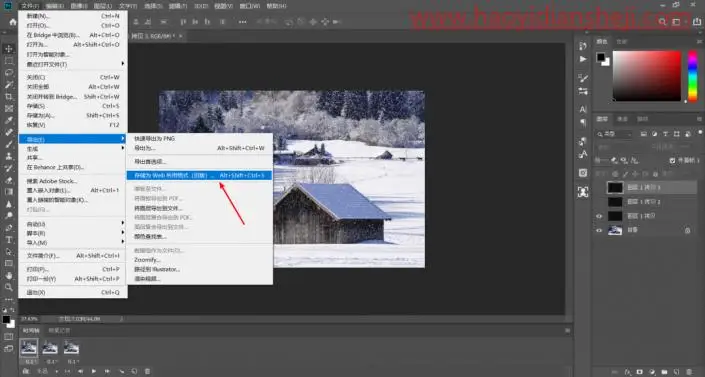The image size is (705, 377).
Task: Open the History panel dock icon
Action: pos(583,46)
